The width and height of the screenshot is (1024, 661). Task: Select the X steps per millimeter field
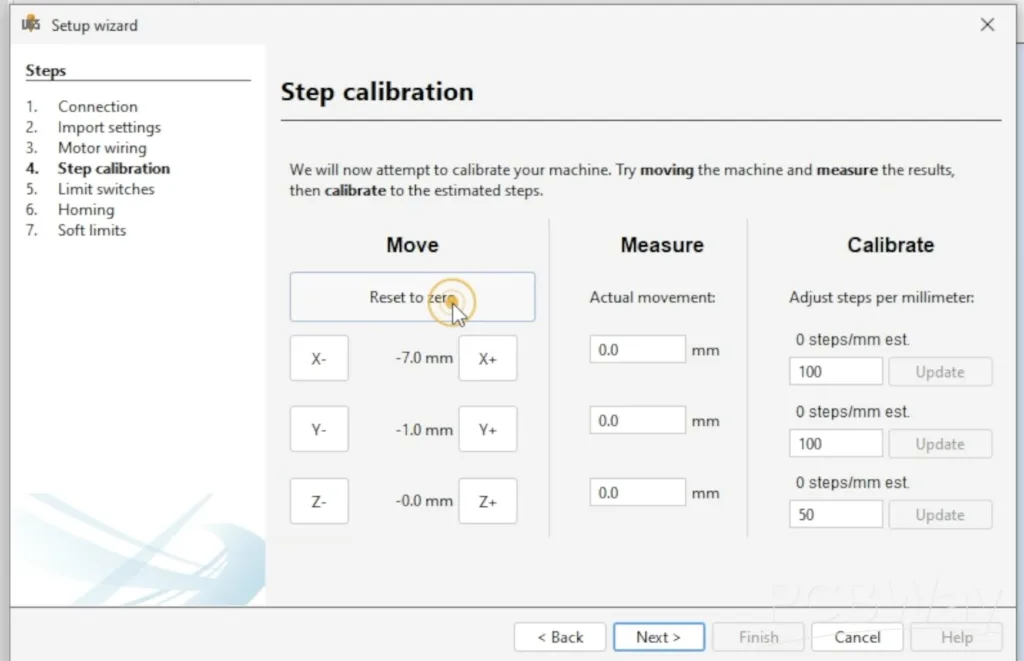[835, 372]
